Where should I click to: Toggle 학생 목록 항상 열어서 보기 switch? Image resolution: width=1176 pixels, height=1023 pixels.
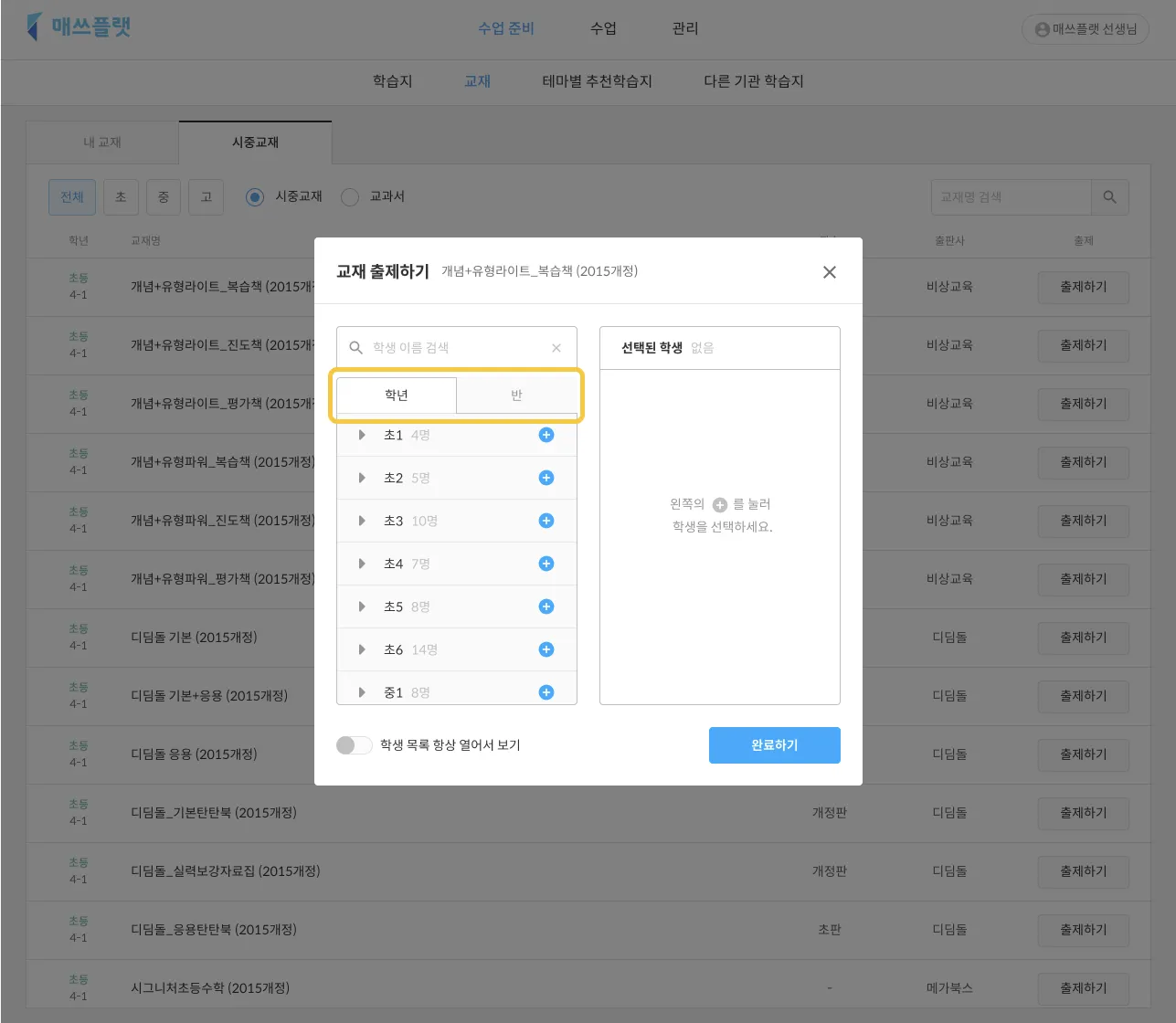pyautogui.click(x=355, y=745)
